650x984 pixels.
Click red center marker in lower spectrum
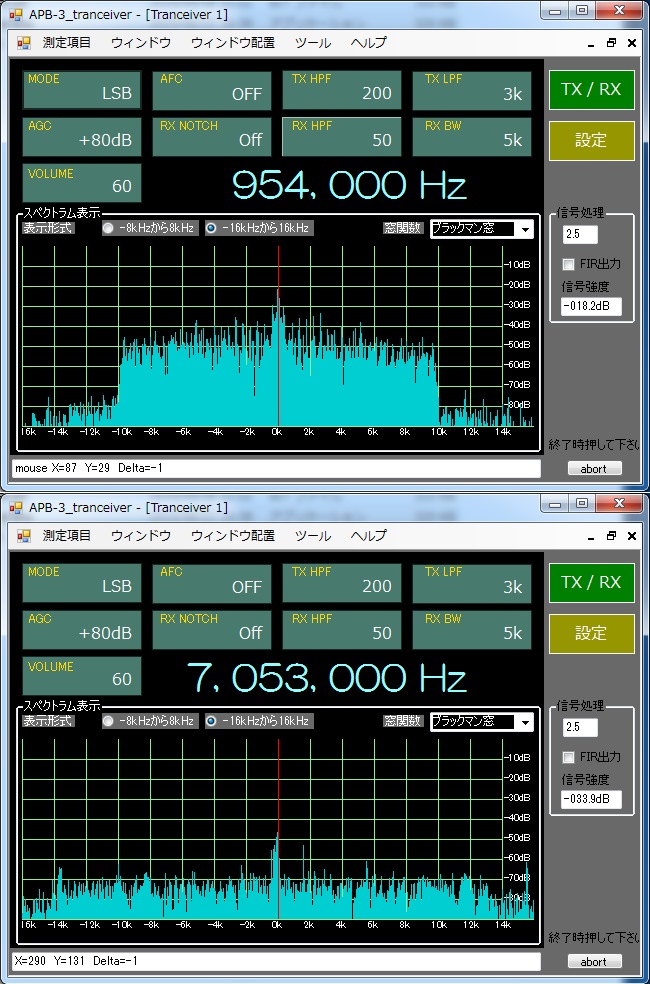[x=278, y=829]
